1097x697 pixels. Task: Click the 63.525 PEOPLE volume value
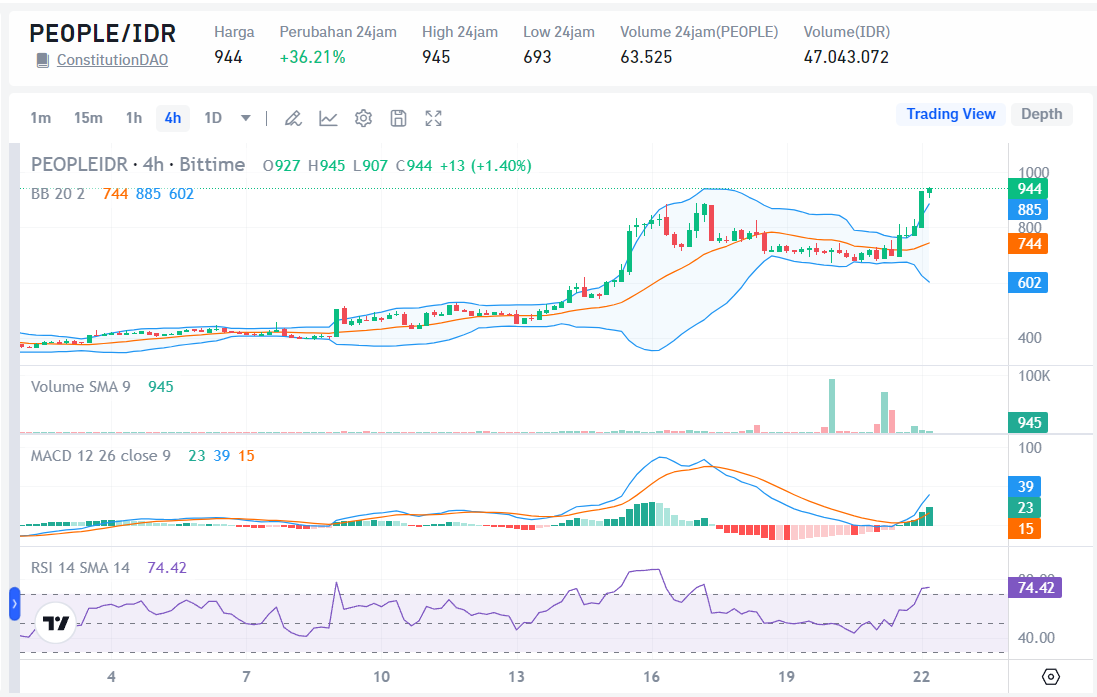[x=646, y=57]
